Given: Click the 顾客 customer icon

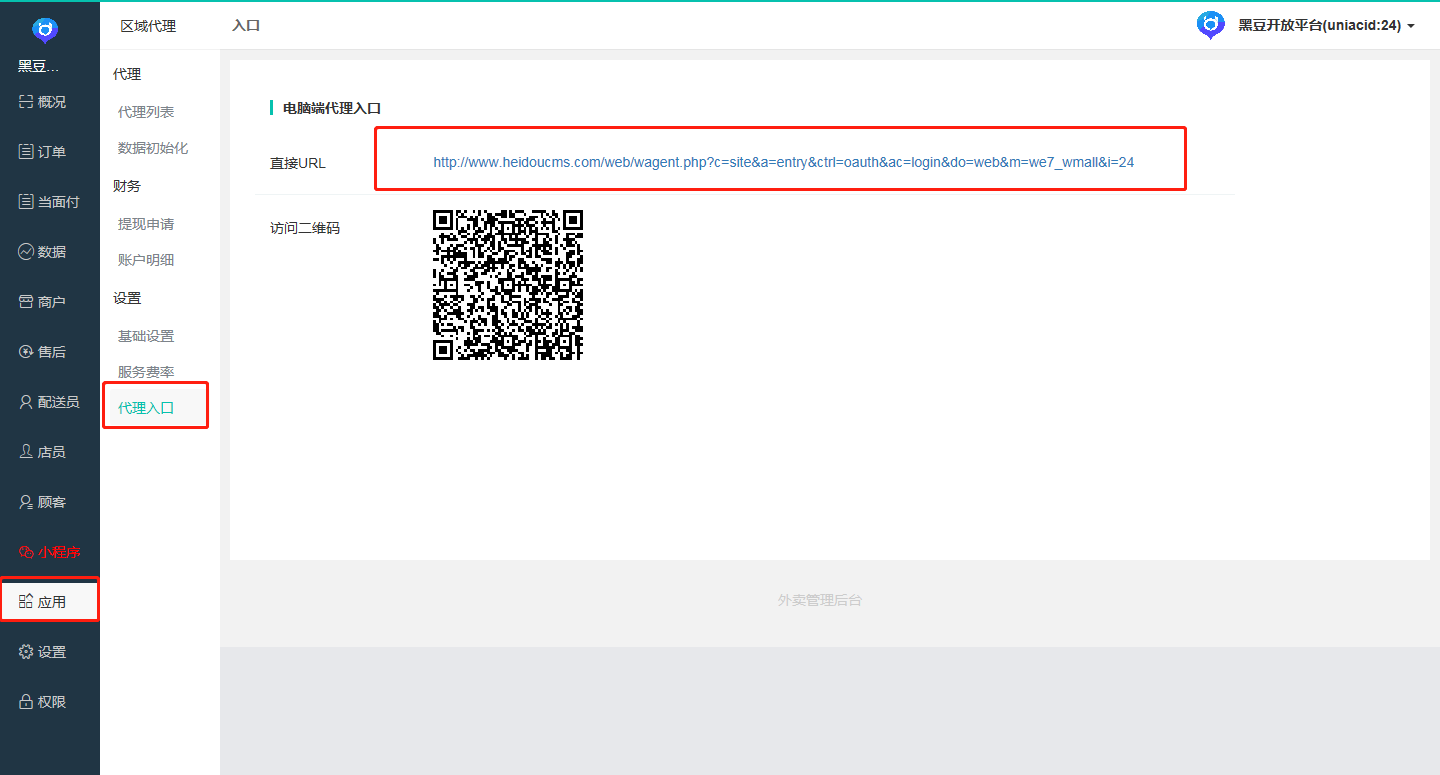Looking at the screenshot, I should [26, 502].
